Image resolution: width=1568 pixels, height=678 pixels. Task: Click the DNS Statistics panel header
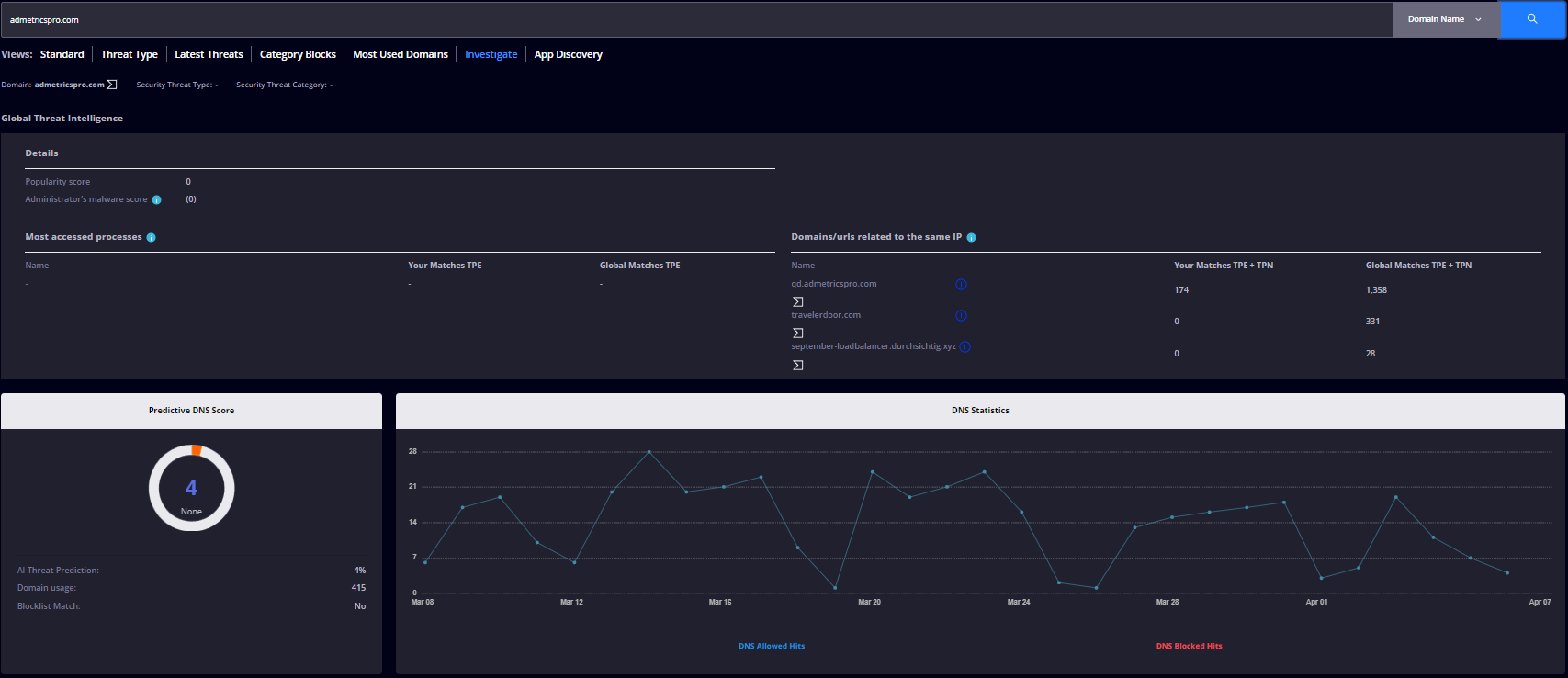pos(980,411)
